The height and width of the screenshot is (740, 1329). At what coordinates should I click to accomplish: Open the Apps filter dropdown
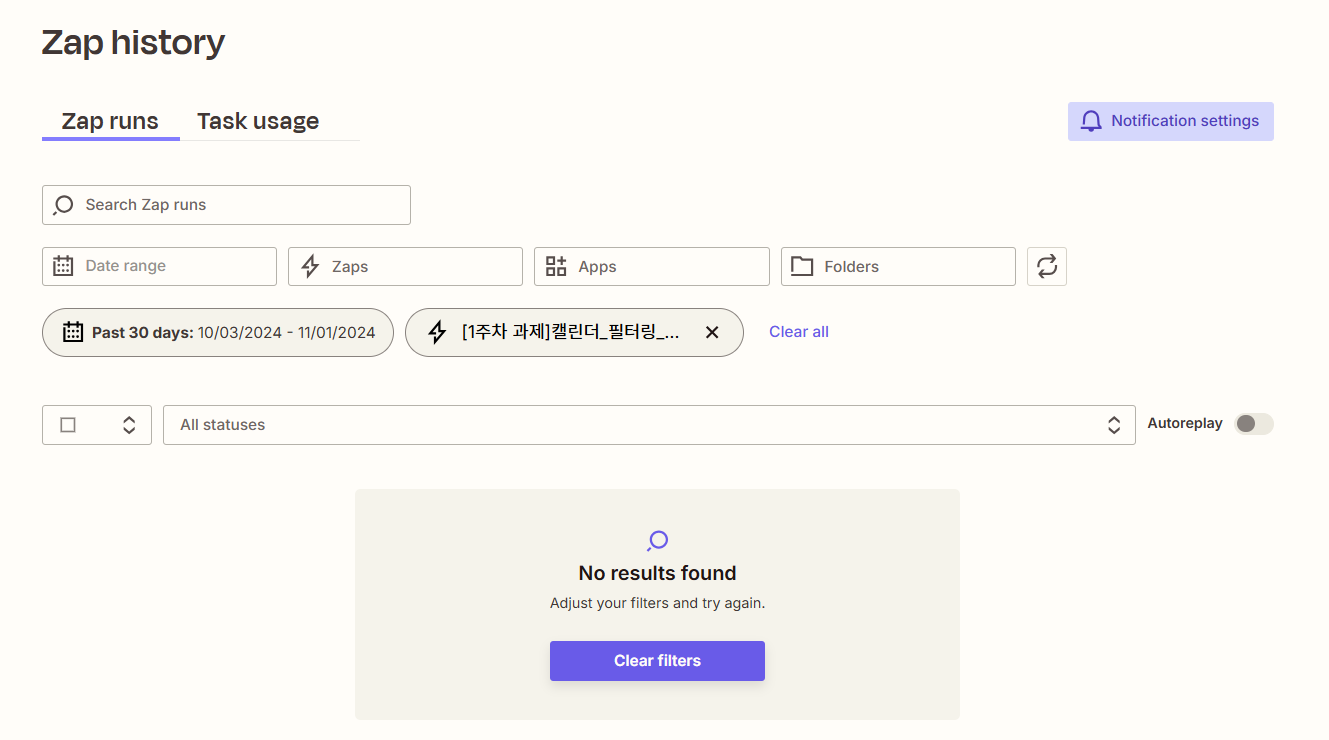tap(651, 267)
